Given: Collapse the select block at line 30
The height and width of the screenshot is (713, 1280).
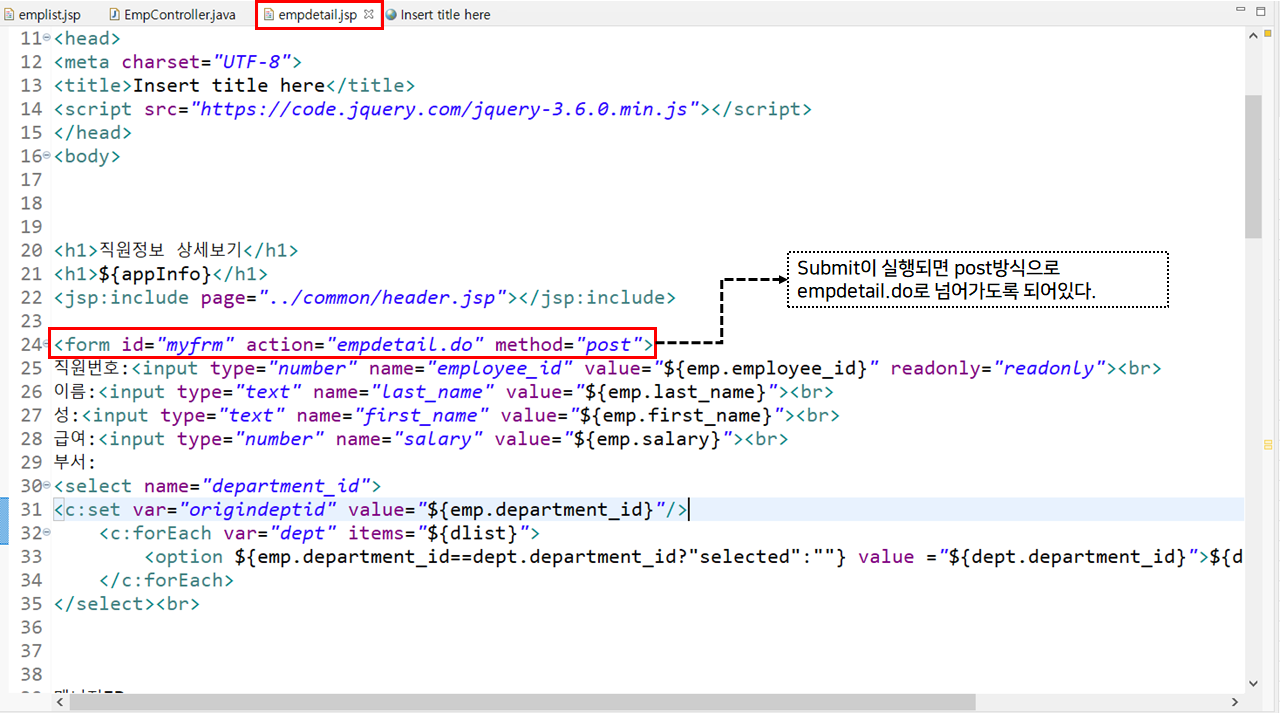Looking at the screenshot, I should click(x=47, y=486).
